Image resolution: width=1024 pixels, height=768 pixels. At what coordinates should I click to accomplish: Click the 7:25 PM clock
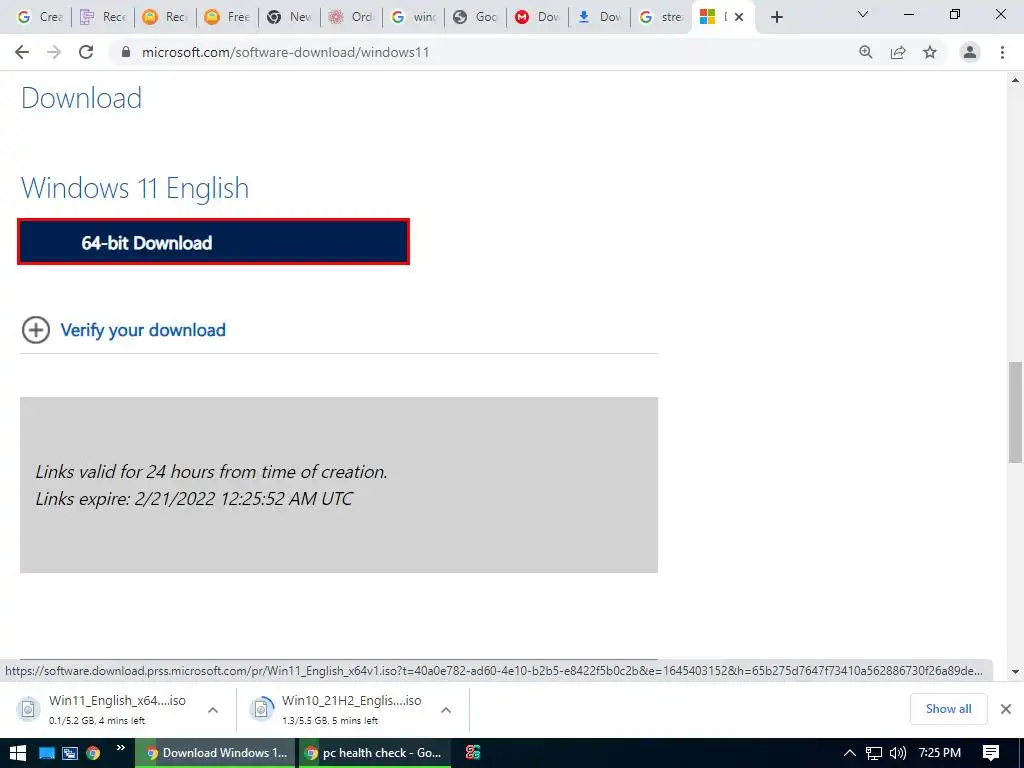click(x=940, y=753)
